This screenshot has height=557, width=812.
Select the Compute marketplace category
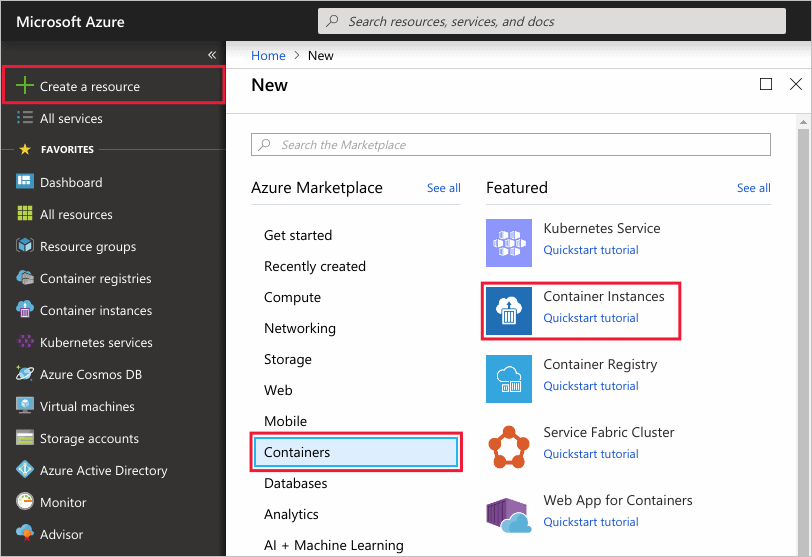[x=292, y=297]
